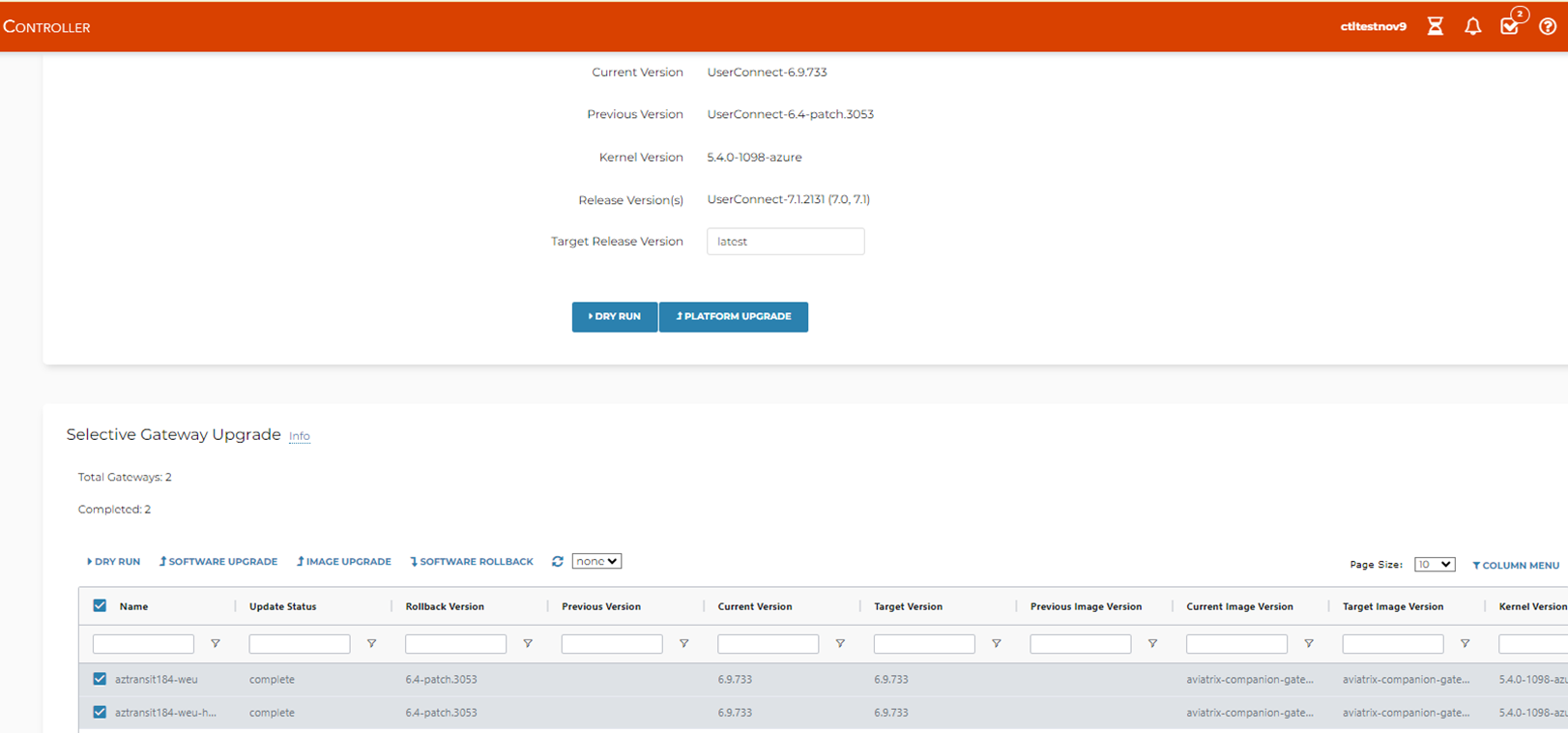Toggle the aztransit184-weu row checkbox
The width and height of the screenshot is (1568, 733).
100,679
